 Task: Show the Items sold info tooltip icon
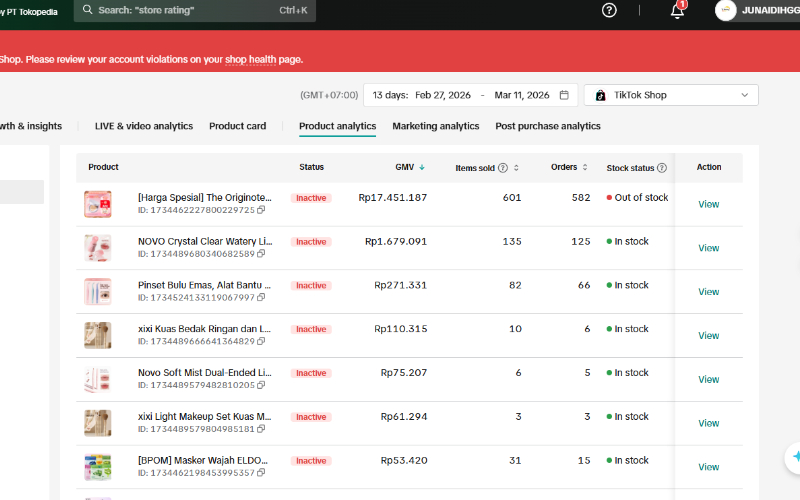click(x=503, y=168)
